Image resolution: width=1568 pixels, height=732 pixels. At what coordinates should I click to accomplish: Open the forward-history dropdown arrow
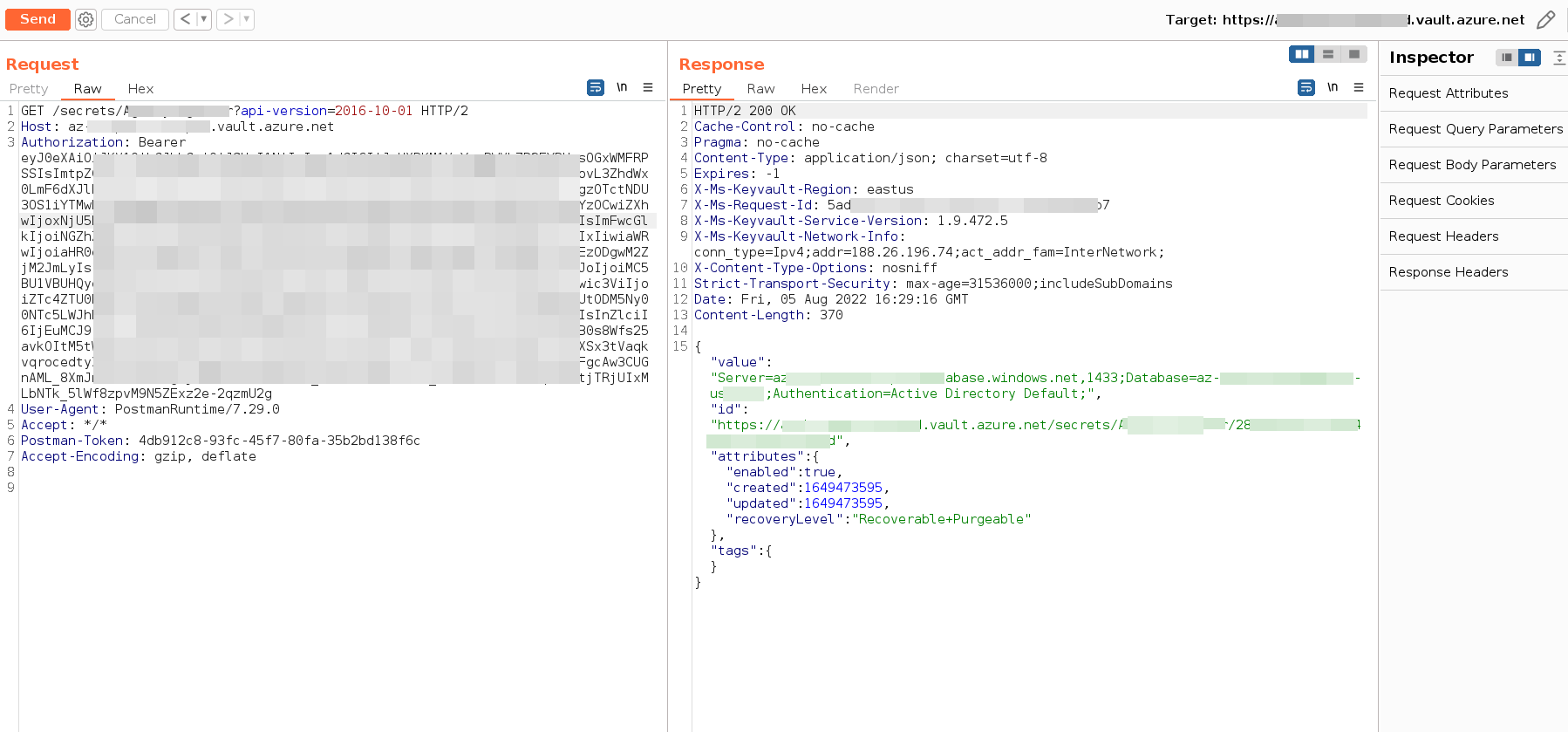(x=247, y=19)
